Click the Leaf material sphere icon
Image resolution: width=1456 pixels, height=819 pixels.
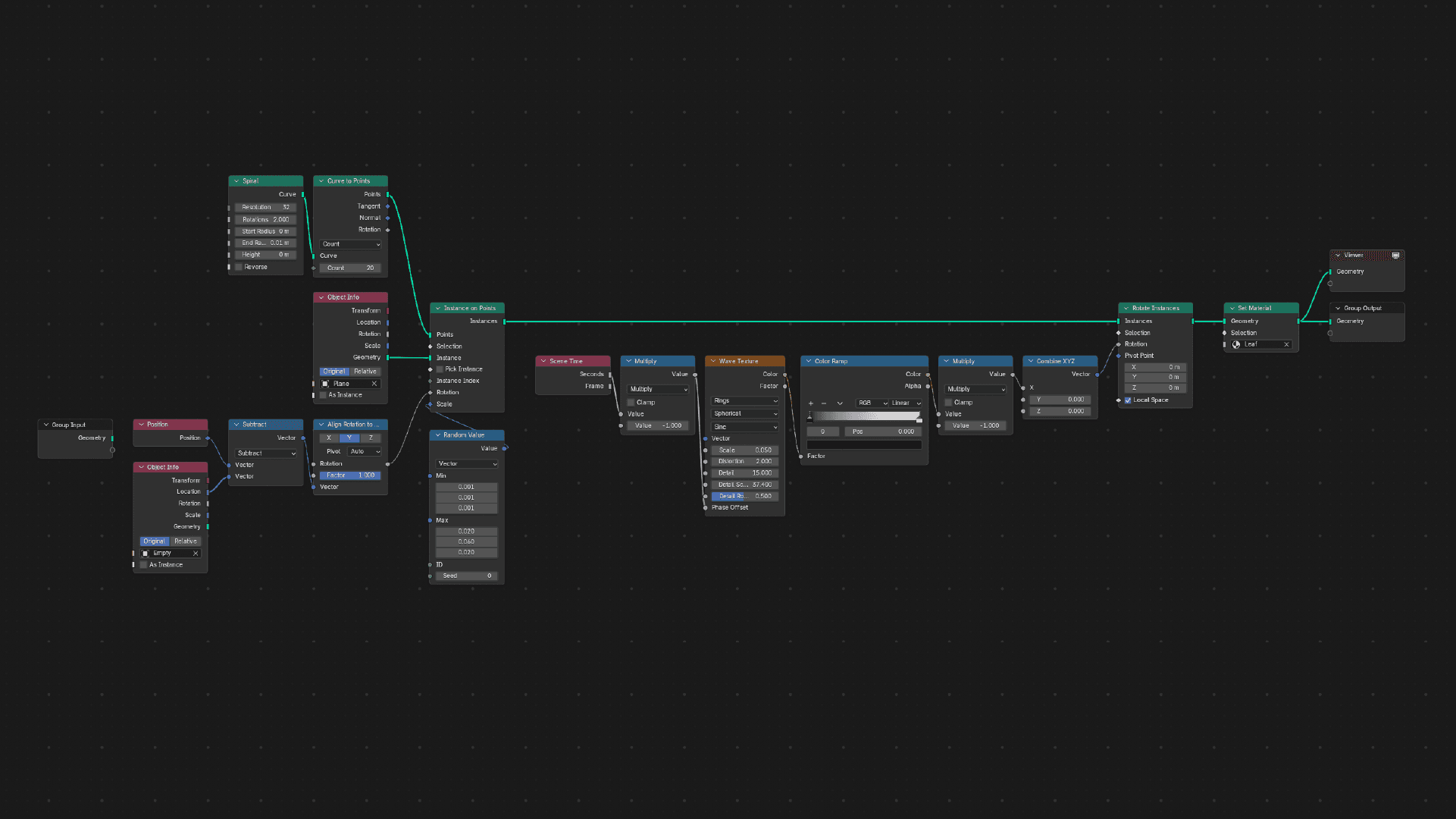[x=1236, y=344]
